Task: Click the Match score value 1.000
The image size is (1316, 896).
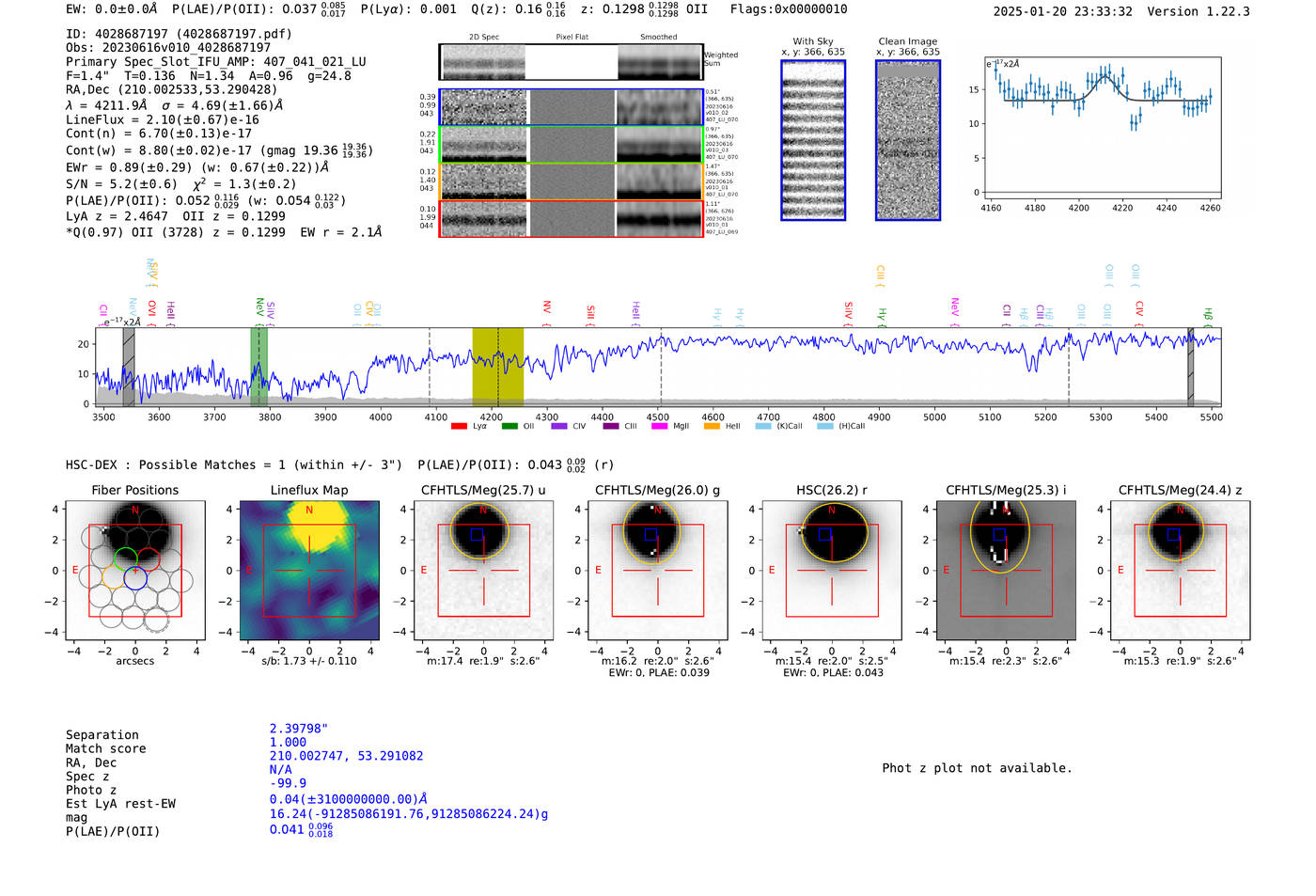Action: pos(288,742)
